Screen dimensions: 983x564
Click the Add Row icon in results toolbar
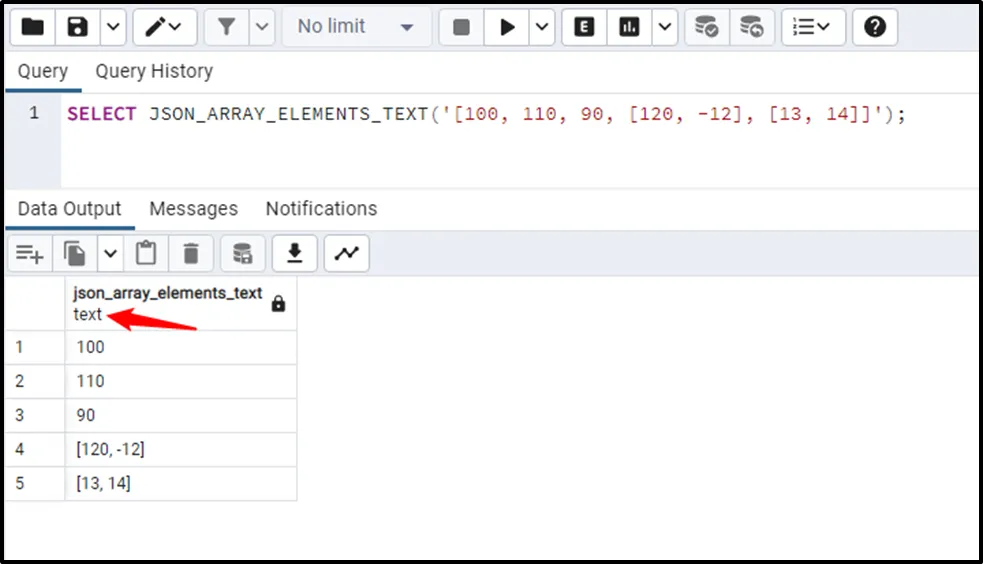(29, 254)
